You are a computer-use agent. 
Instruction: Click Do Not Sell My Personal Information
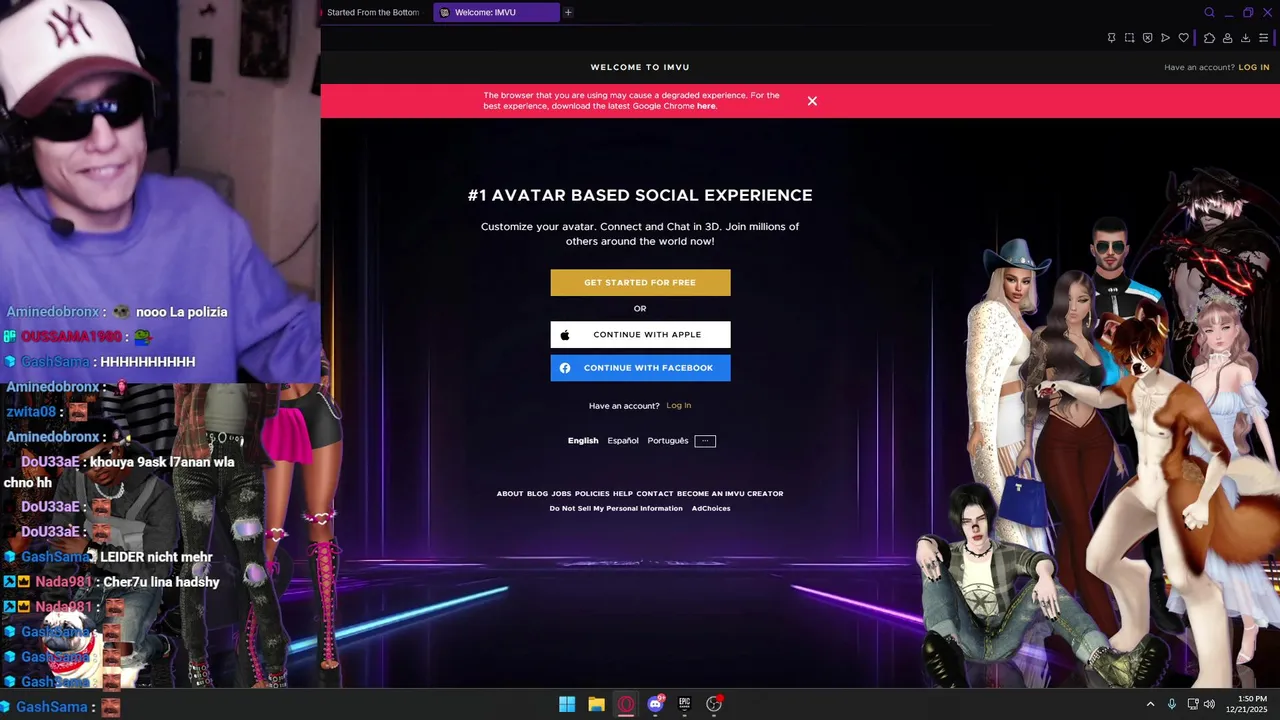point(616,509)
